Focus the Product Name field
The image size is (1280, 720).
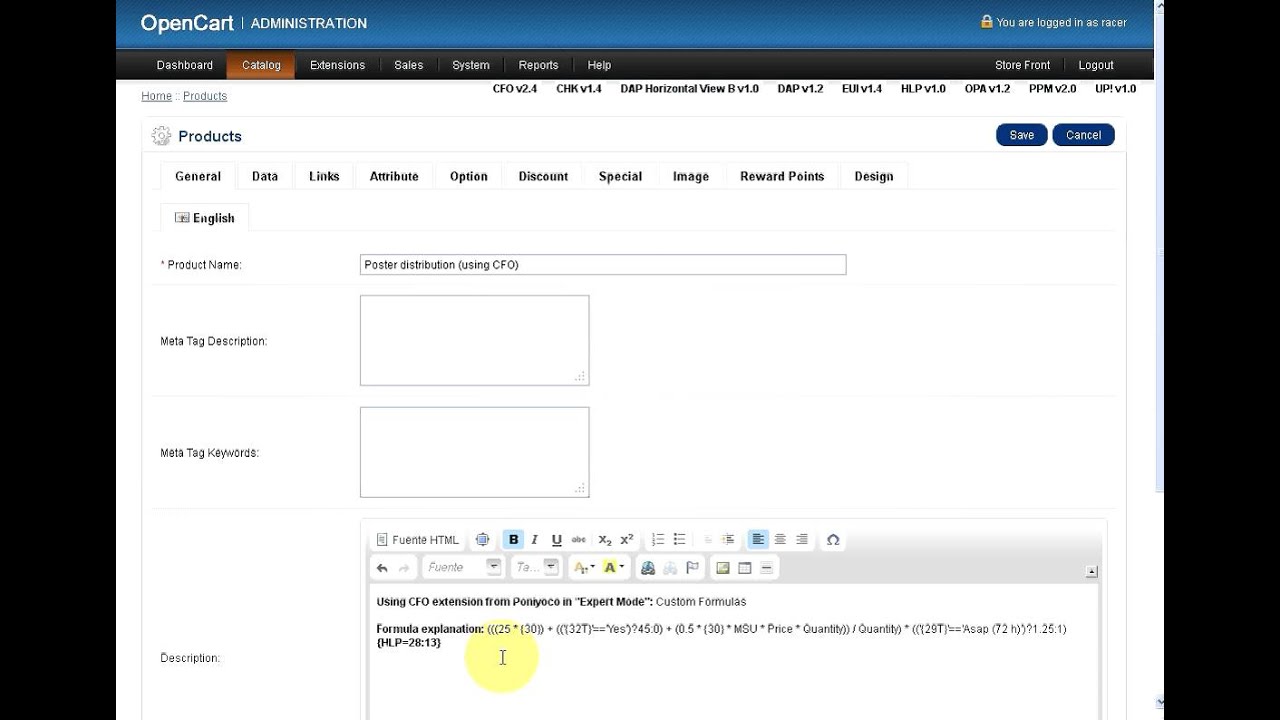(603, 265)
